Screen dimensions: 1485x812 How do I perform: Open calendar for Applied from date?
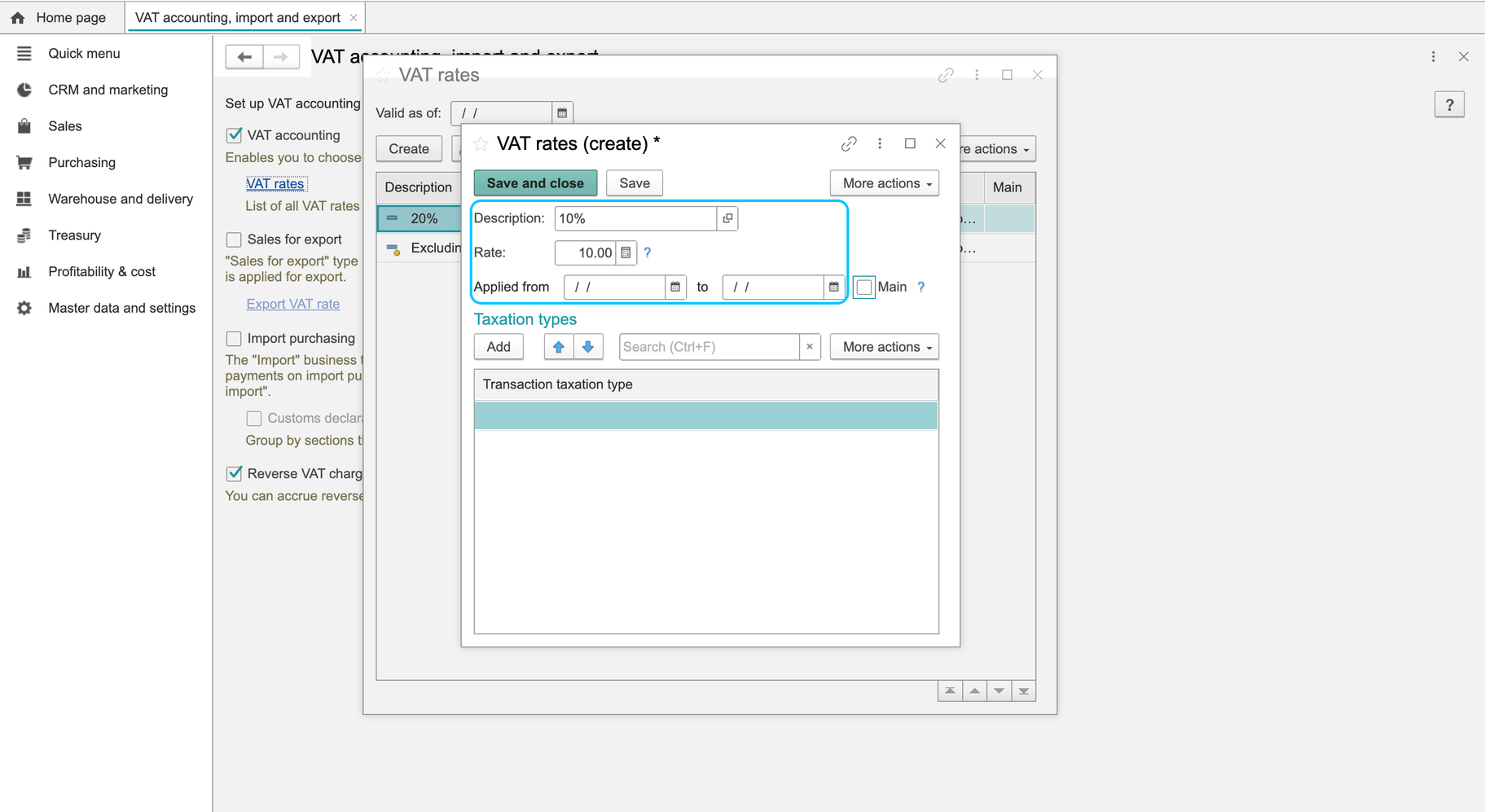click(675, 287)
